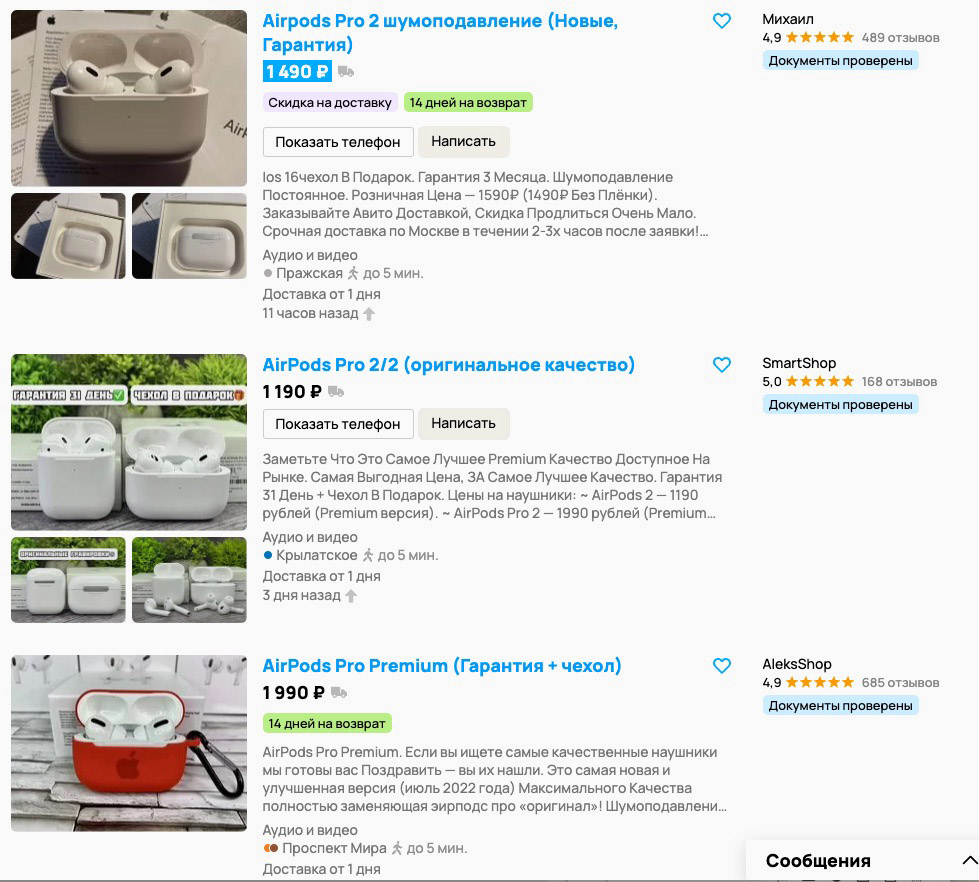Show phone number for Airpods Pro 2 listing
Image resolution: width=979 pixels, height=882 pixels.
pyautogui.click(x=338, y=142)
